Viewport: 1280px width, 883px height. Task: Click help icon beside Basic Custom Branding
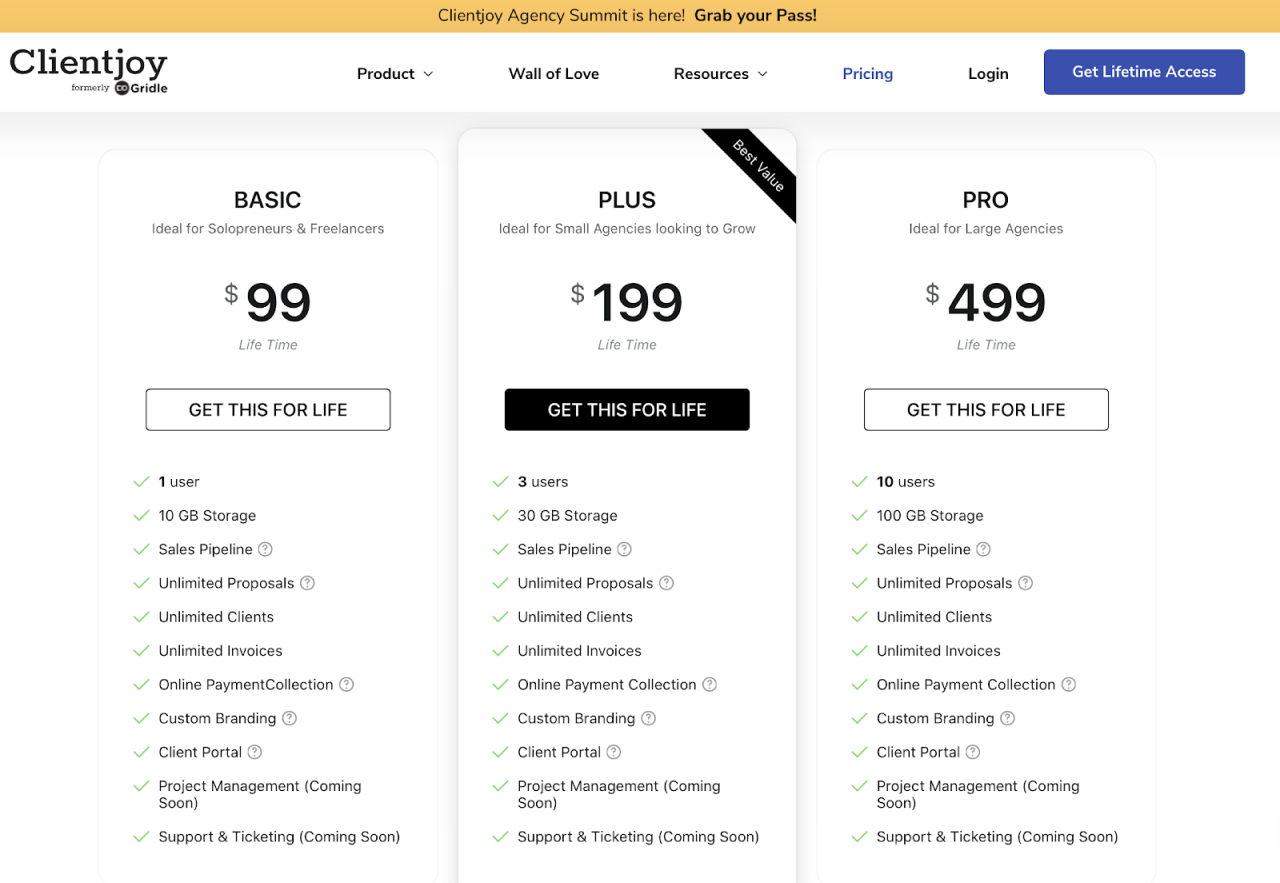[x=289, y=718]
